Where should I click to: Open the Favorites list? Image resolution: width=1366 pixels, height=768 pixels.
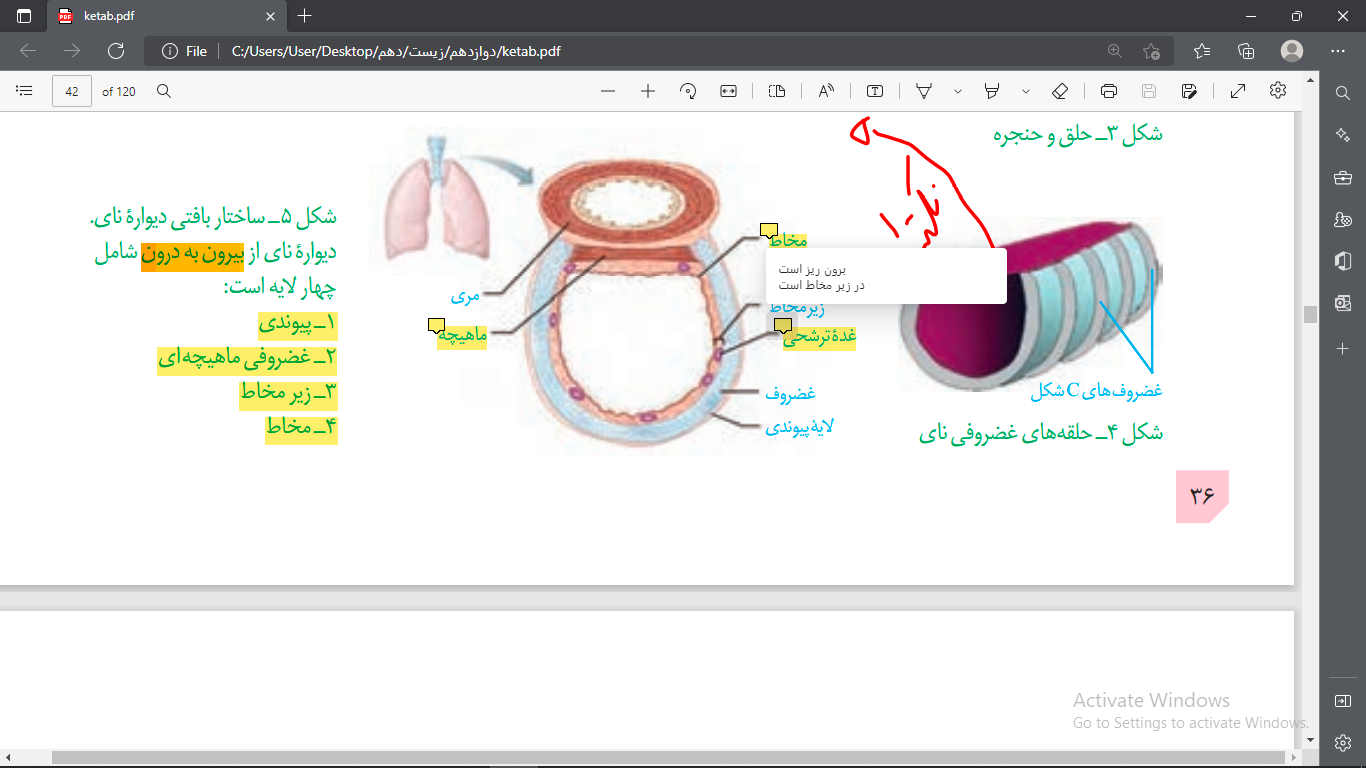point(1202,51)
